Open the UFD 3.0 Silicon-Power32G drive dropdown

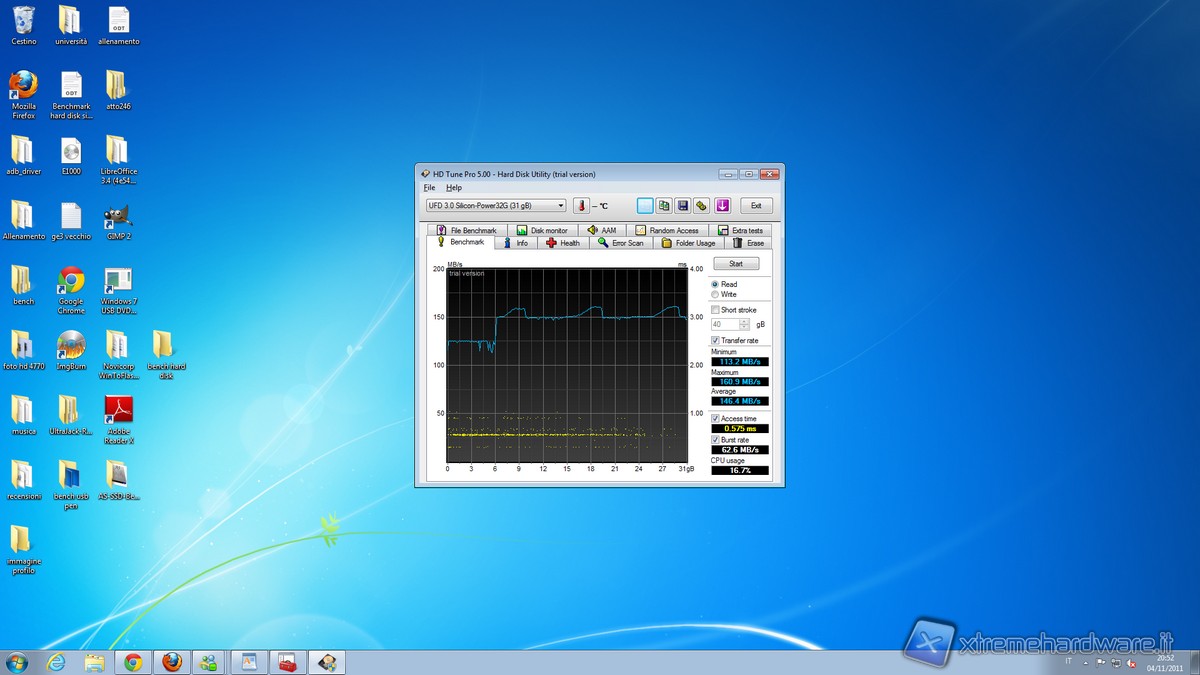(x=496, y=206)
